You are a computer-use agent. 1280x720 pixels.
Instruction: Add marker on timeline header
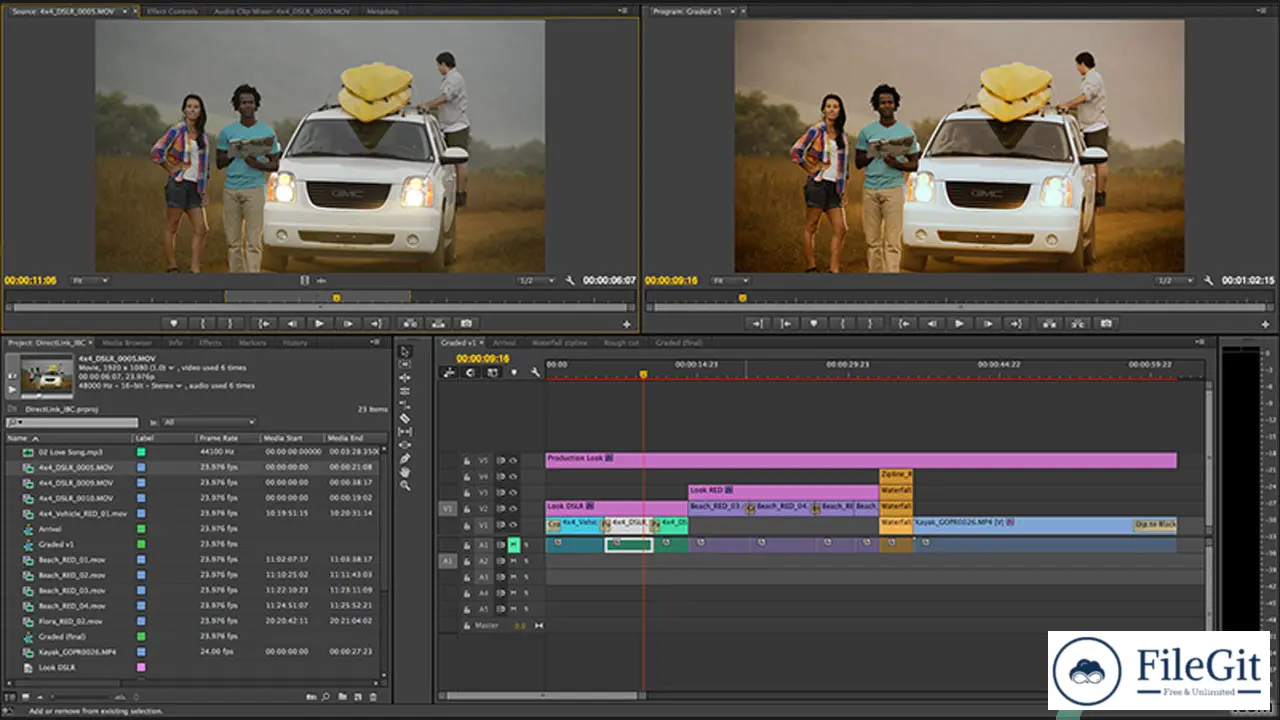(x=514, y=372)
